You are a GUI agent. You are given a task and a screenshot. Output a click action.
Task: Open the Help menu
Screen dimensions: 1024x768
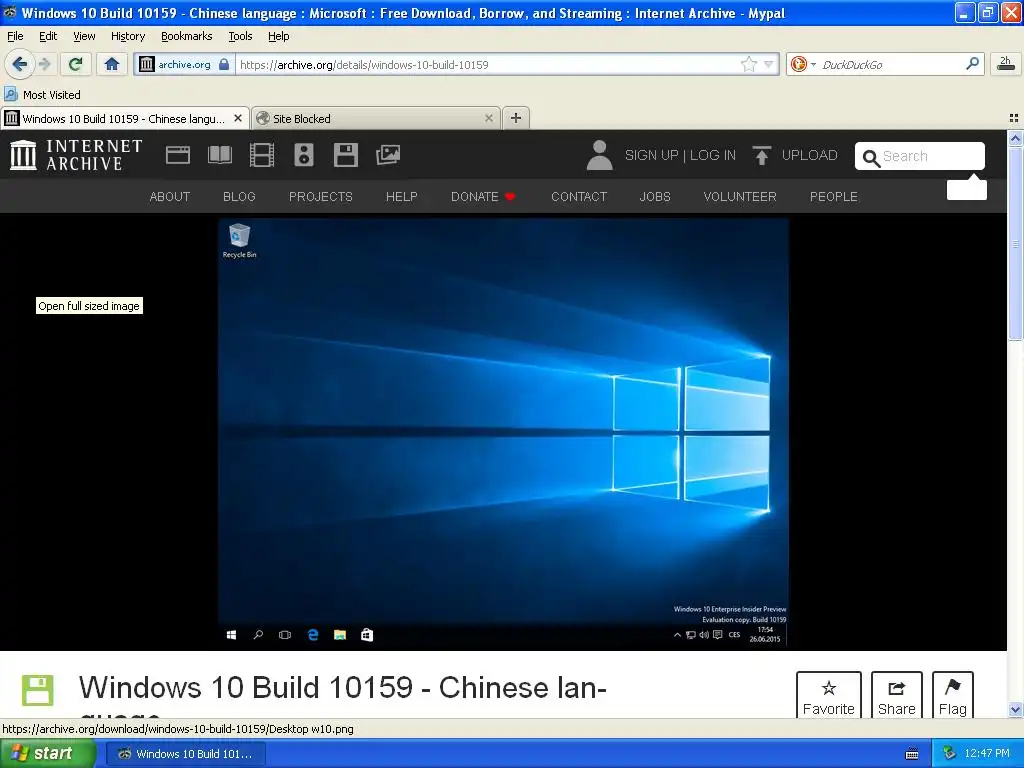(278, 36)
